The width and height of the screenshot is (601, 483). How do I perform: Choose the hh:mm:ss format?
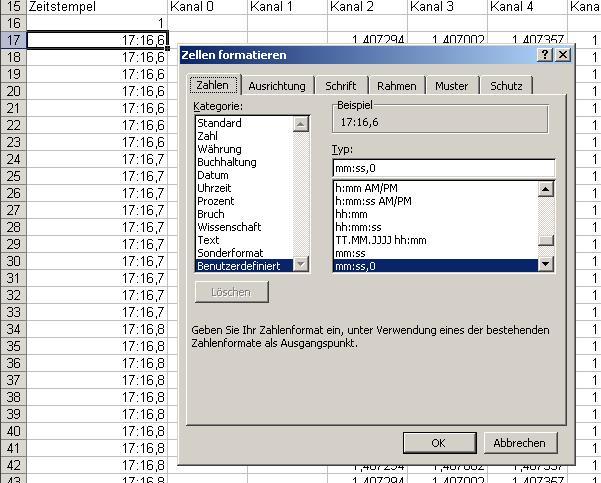[436, 227]
